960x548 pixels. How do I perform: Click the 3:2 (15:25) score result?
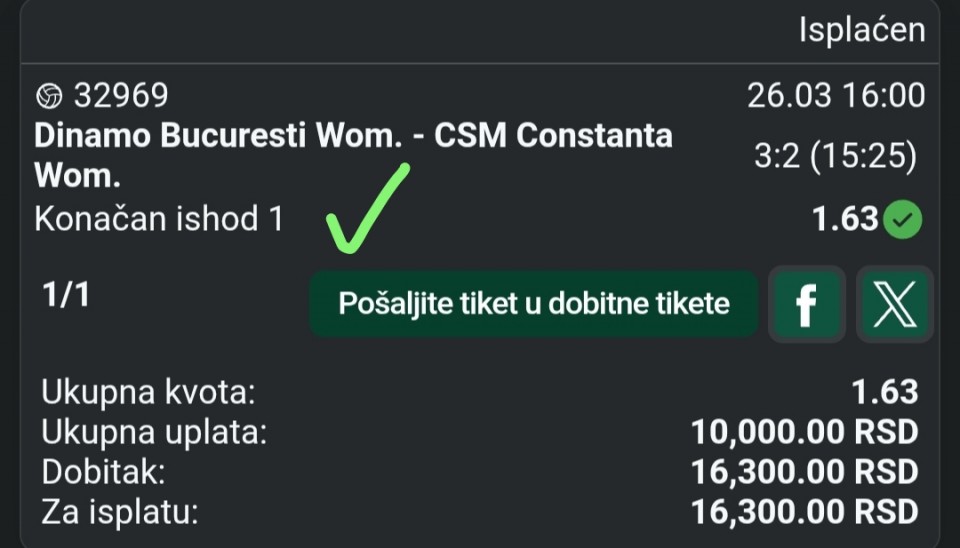coord(834,156)
